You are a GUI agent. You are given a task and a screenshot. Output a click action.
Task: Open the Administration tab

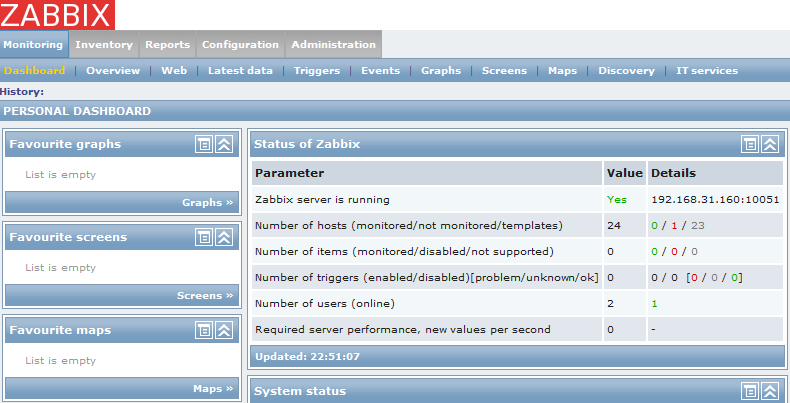tap(334, 44)
